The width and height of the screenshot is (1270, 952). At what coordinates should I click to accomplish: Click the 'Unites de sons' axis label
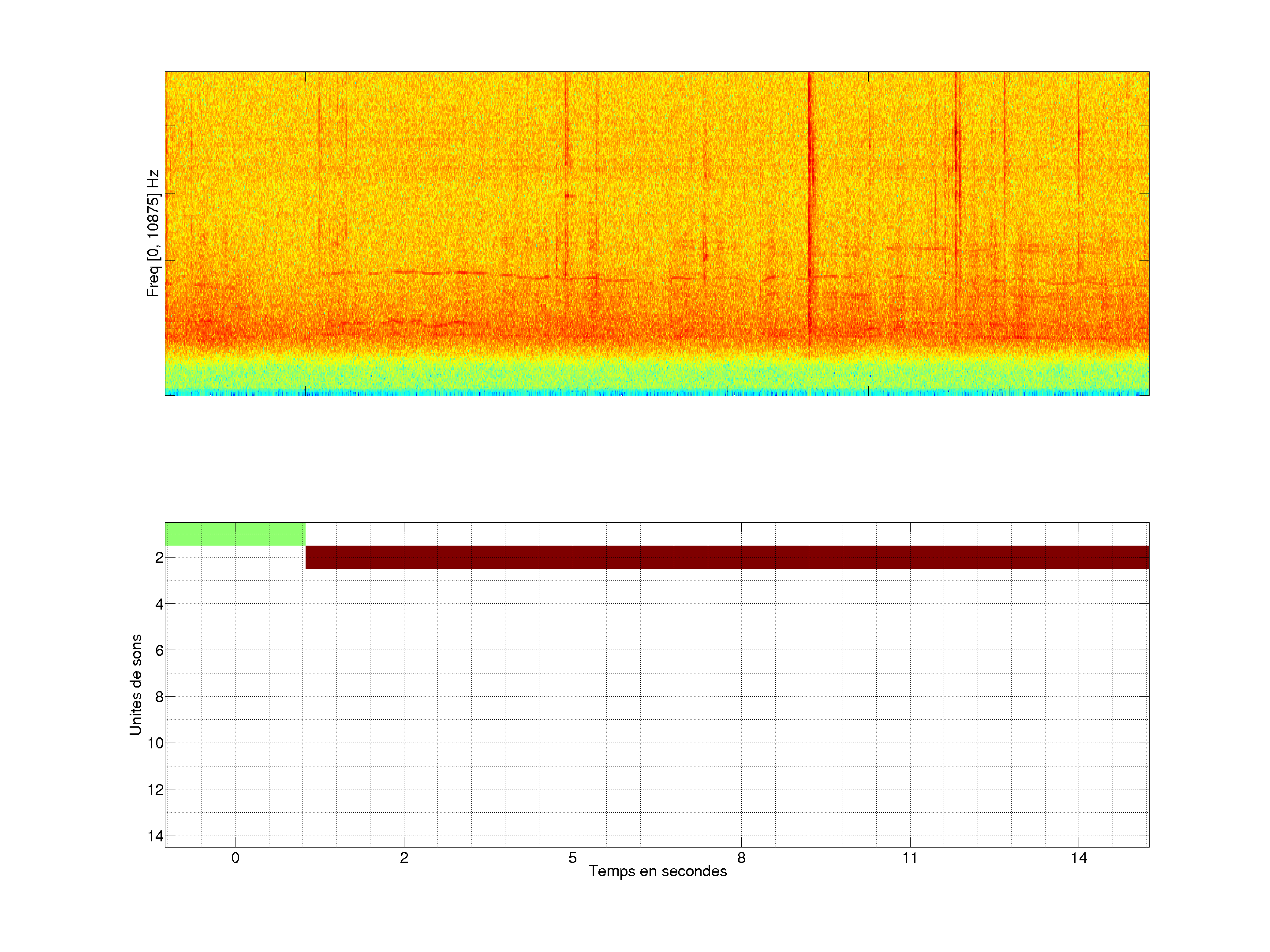point(135,684)
